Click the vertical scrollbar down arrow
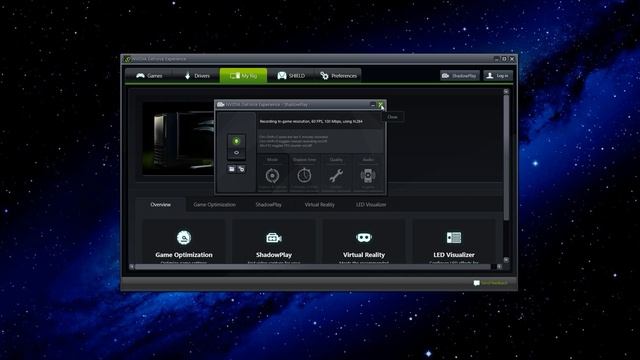 pyautogui.click(x=506, y=260)
